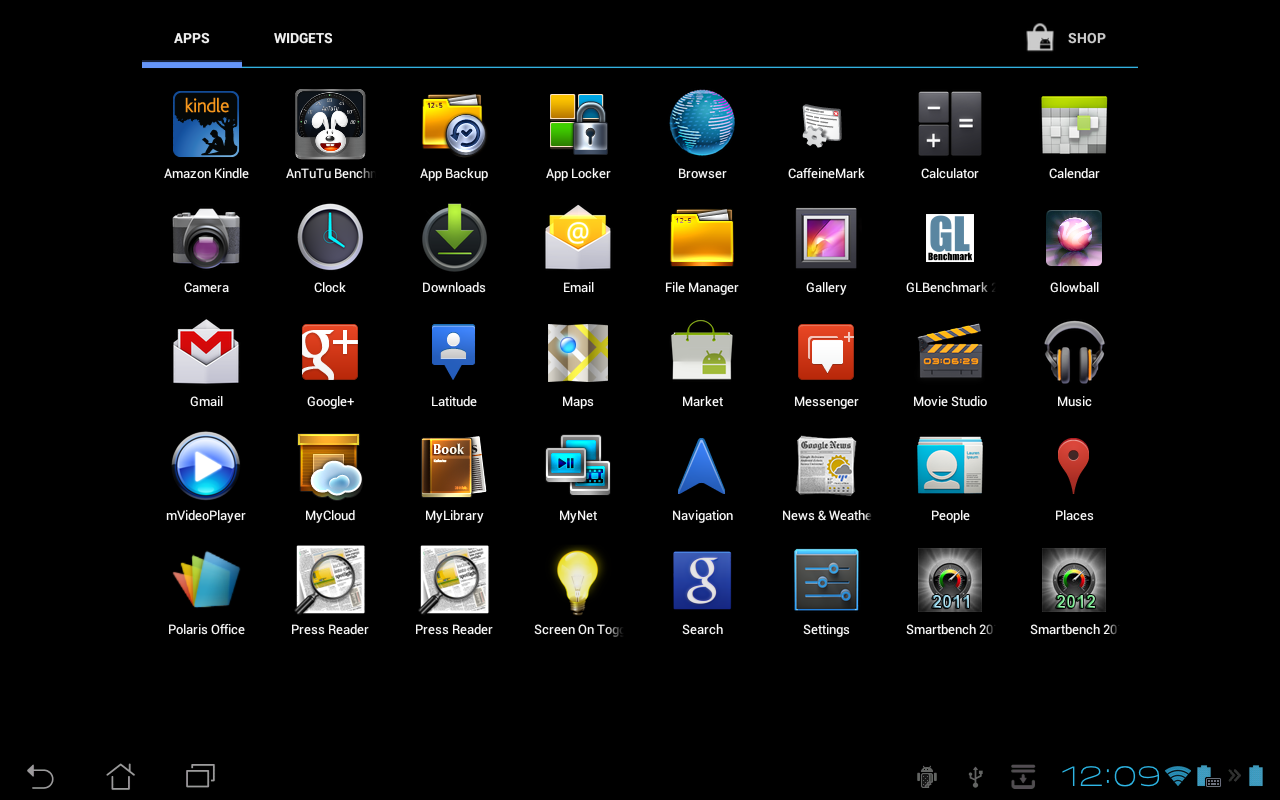The height and width of the screenshot is (800, 1280).
Task: Launch the Smartbench 2012 app
Action: point(1074,580)
